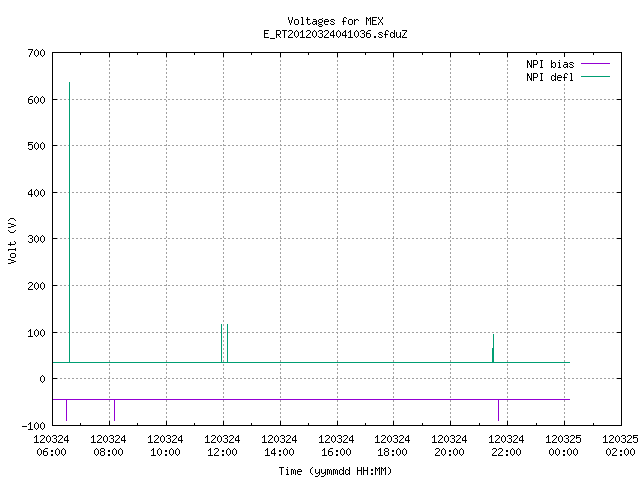Click the x-axis tick 120324 20:00
Viewport: 640px width, 480px height.
pos(449,446)
